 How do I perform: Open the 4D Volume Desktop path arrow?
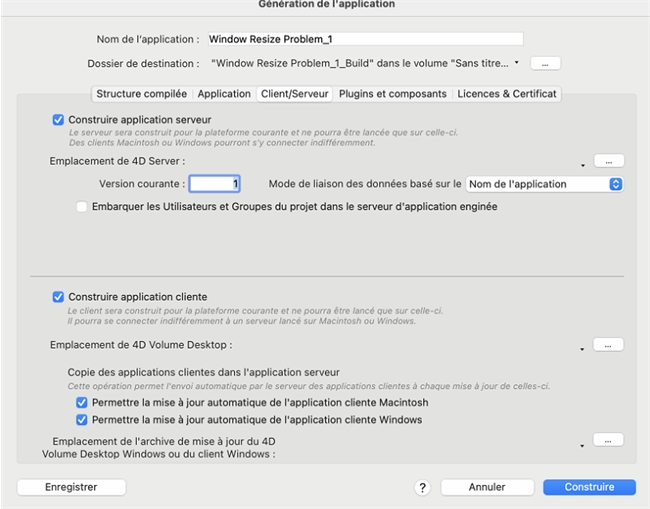point(582,348)
